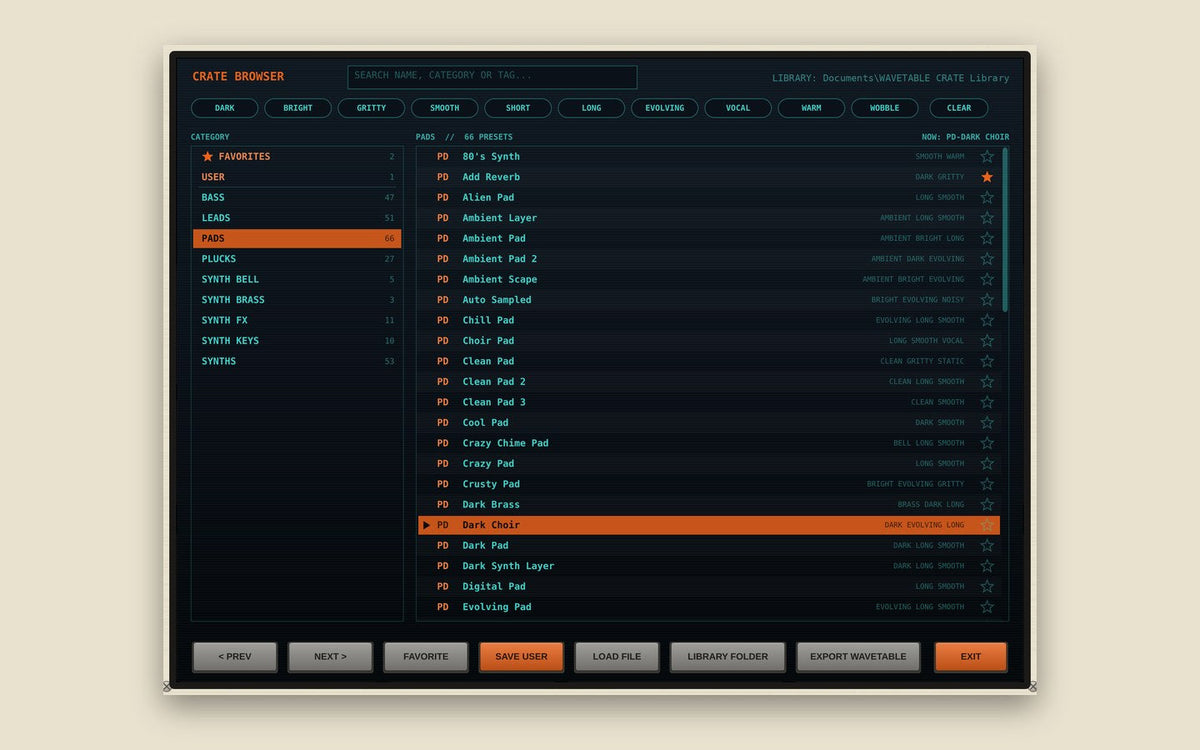The width and height of the screenshot is (1200, 750).
Task: Star the Evolving Pad preset
Action: pyautogui.click(x=987, y=608)
